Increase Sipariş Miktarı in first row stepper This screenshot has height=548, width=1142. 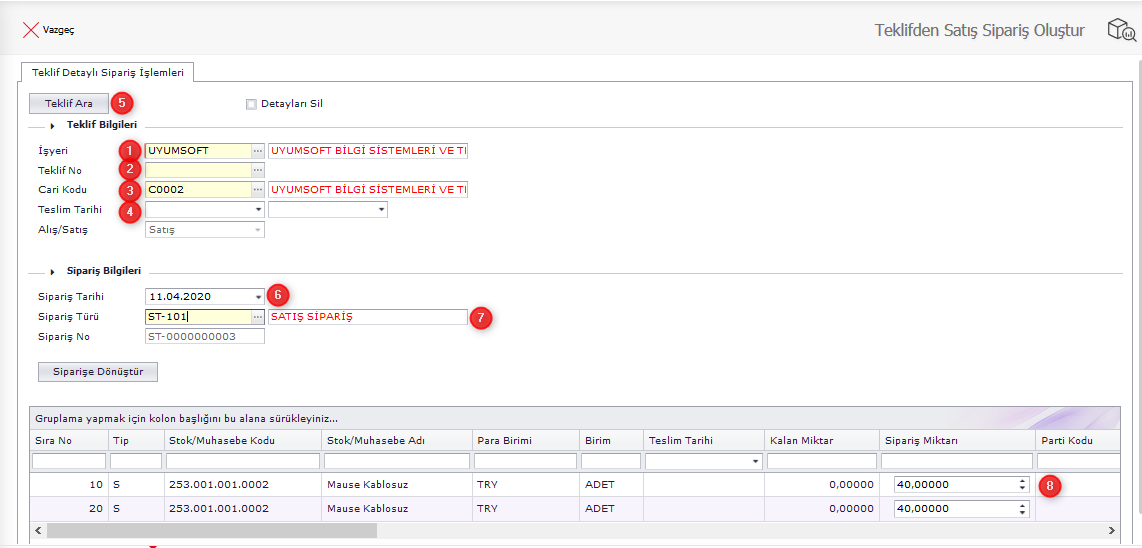click(1022, 481)
